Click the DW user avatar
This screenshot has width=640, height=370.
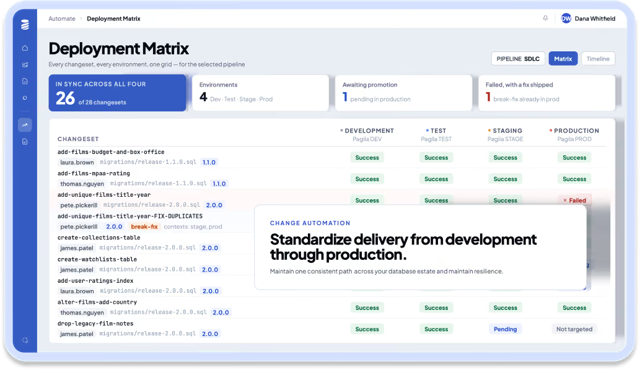tap(566, 18)
